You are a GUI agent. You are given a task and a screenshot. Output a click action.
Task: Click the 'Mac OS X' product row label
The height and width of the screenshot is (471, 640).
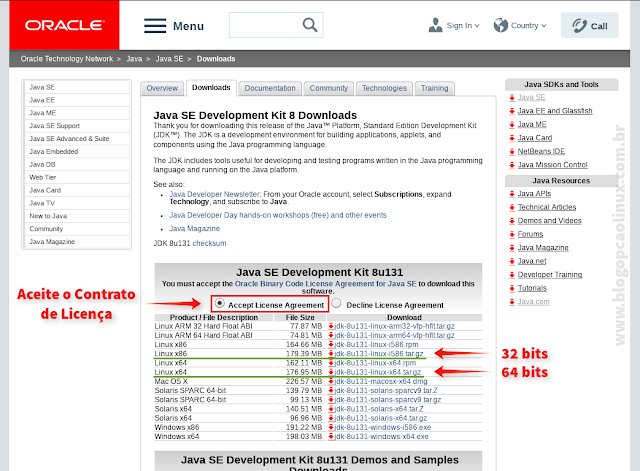[171, 381]
